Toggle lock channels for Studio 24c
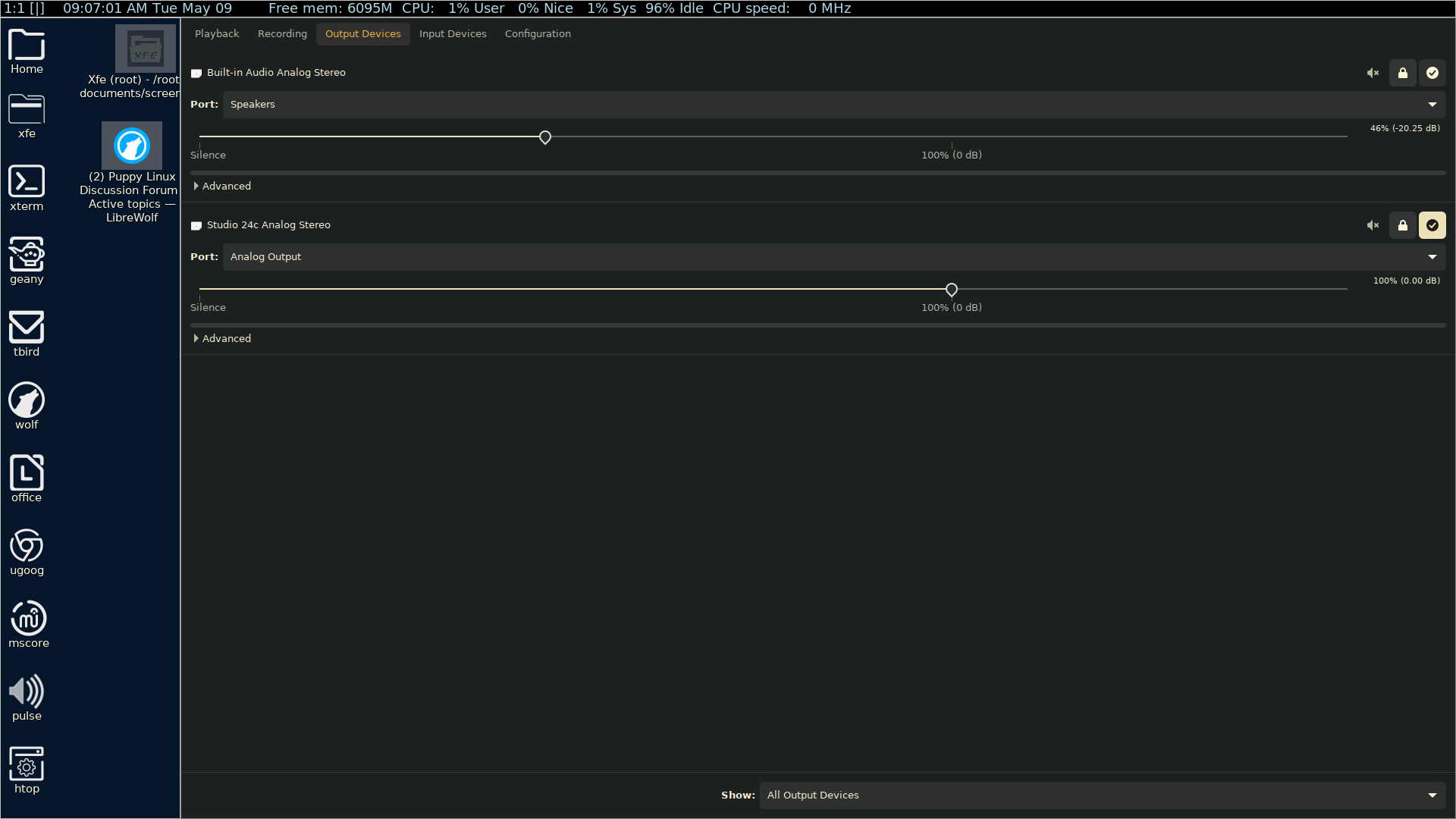The image size is (1456, 819). (x=1403, y=225)
